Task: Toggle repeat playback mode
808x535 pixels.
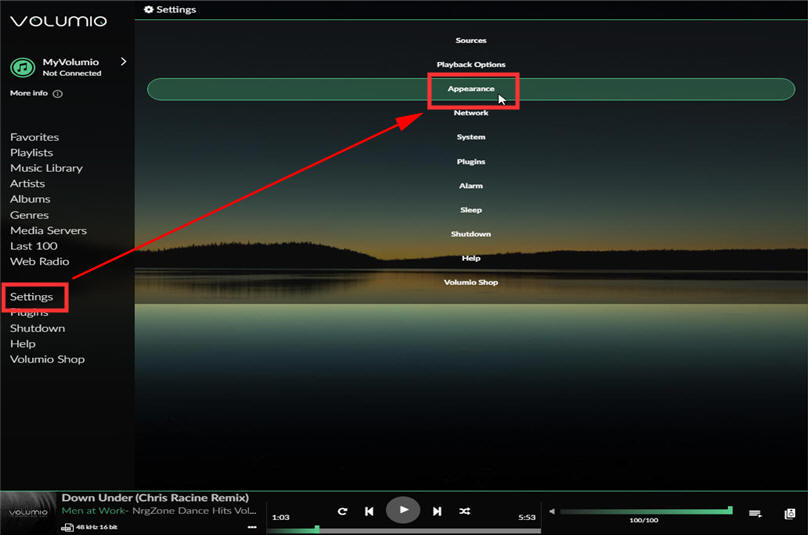Action: 342,511
